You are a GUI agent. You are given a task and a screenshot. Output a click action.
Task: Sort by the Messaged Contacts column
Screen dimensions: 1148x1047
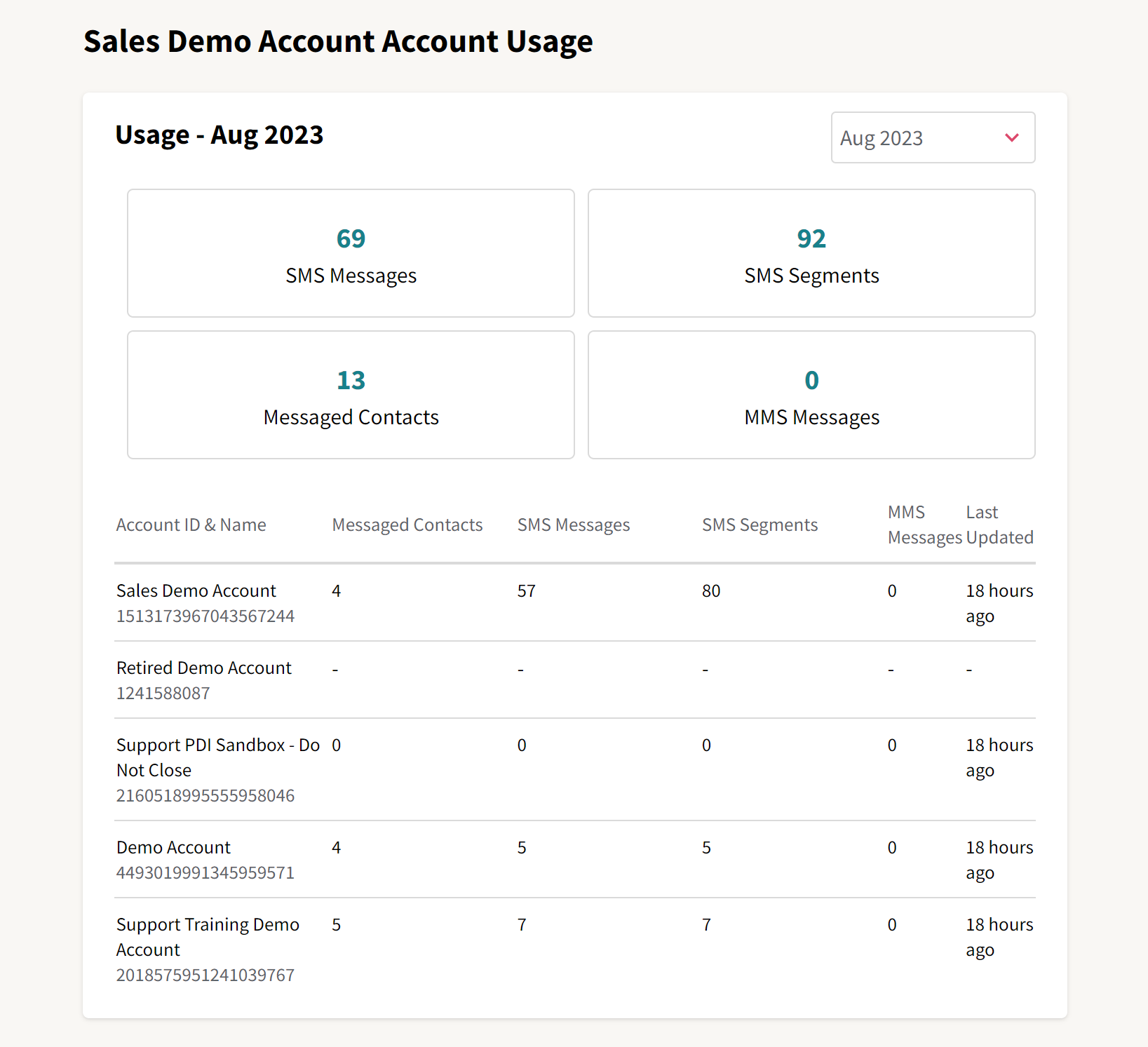pos(407,525)
